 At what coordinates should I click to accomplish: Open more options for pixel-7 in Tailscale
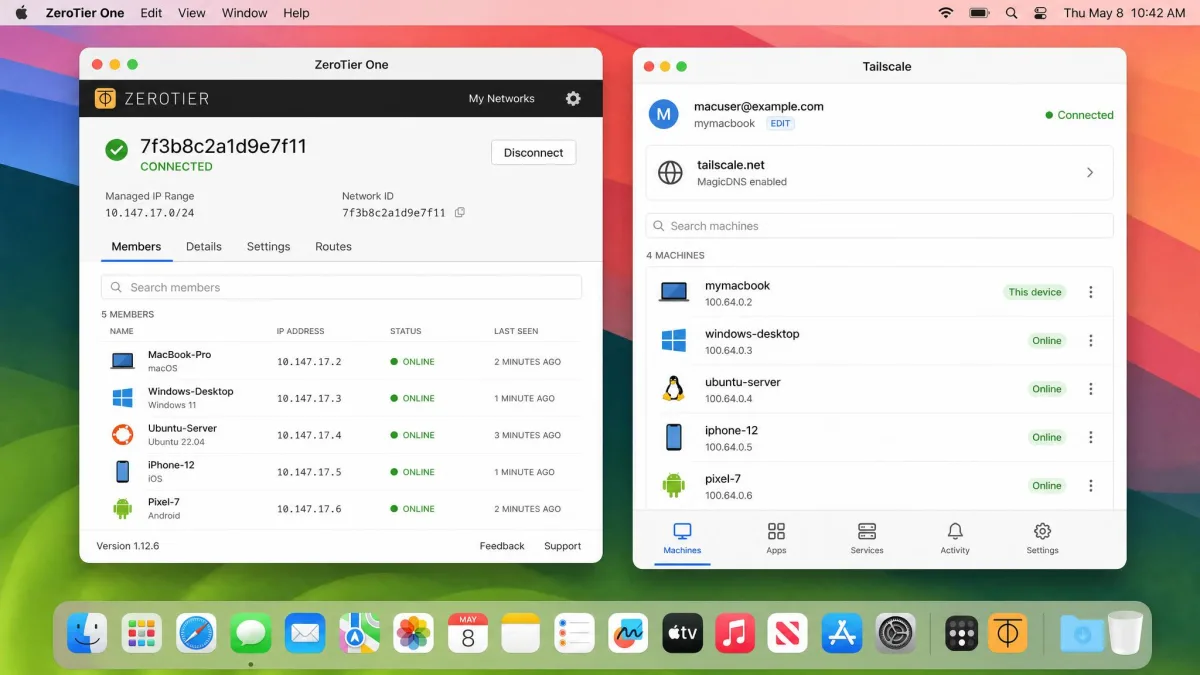(x=1091, y=486)
